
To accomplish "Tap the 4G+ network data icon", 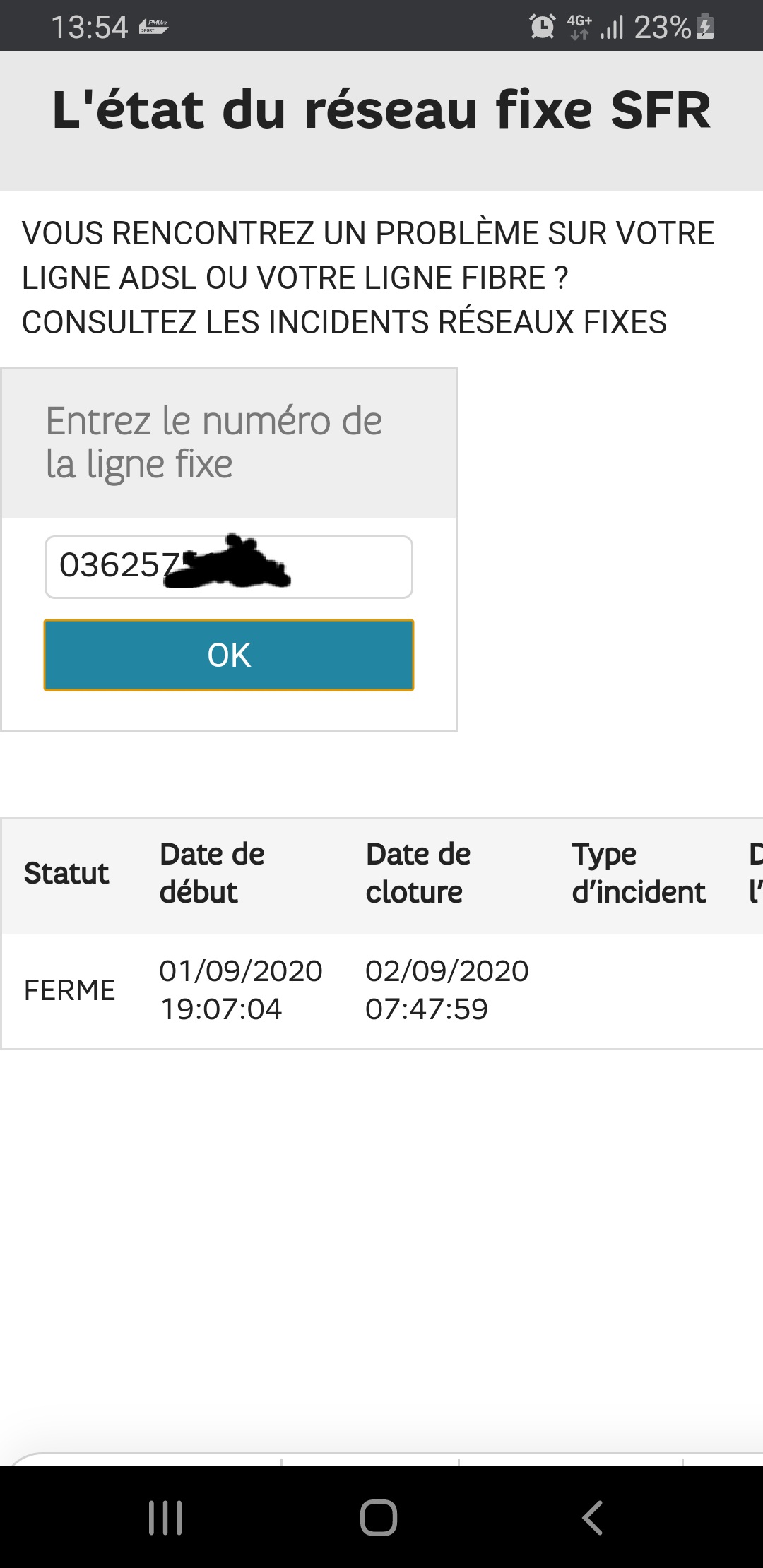I will 579,27.
